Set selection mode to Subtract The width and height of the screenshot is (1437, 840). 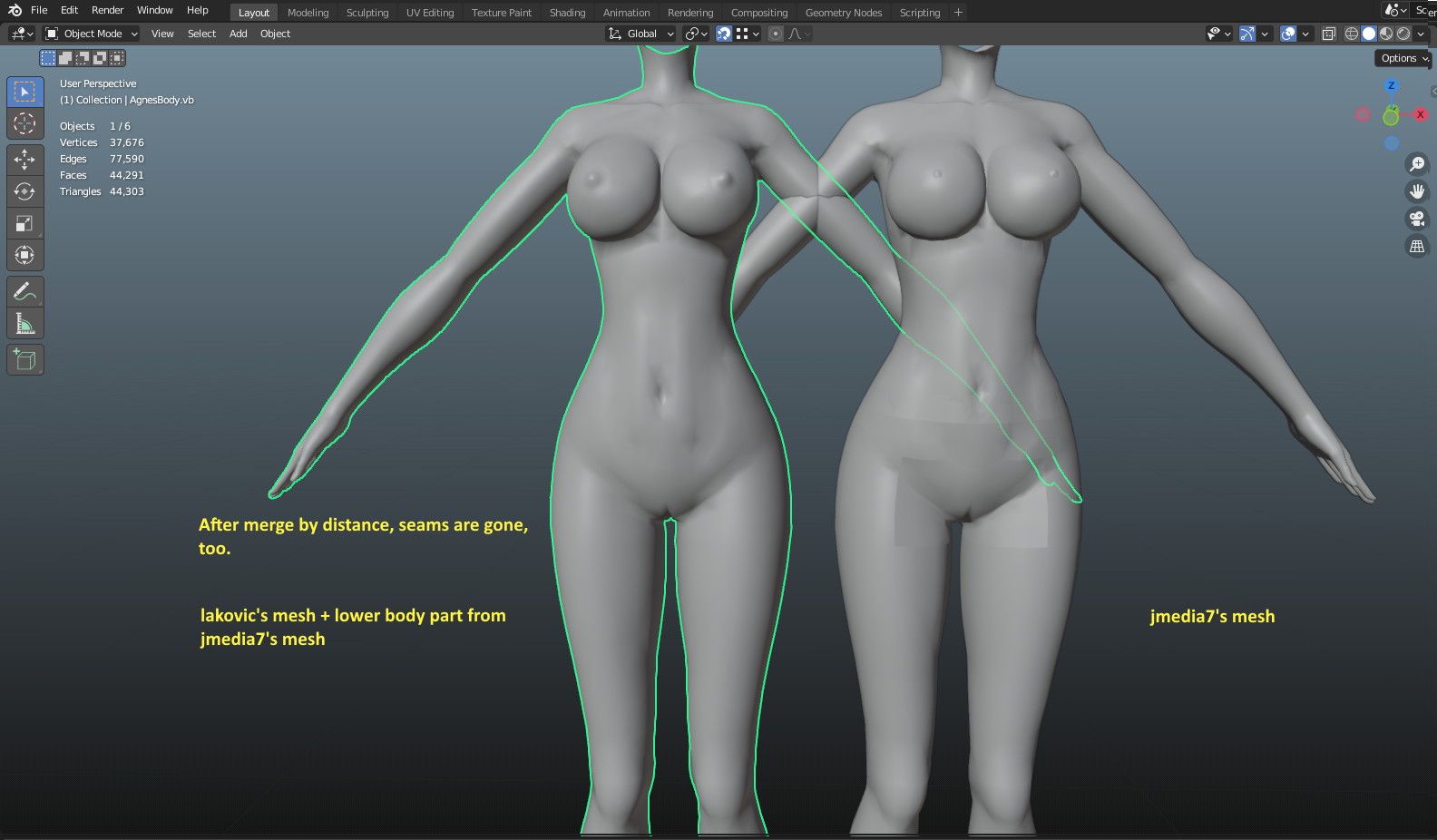tap(83, 58)
